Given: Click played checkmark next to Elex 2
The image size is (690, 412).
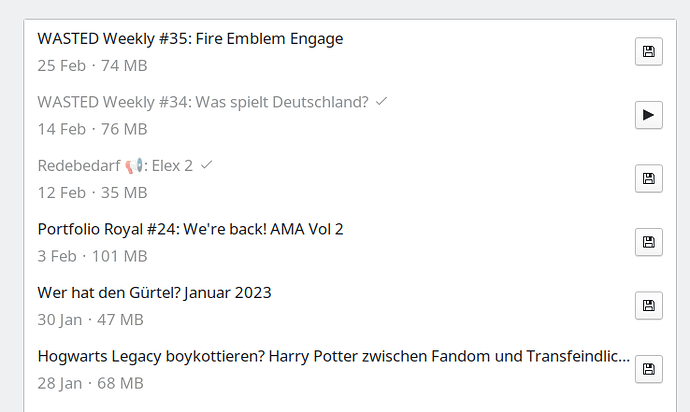Looking at the screenshot, I should [206, 165].
